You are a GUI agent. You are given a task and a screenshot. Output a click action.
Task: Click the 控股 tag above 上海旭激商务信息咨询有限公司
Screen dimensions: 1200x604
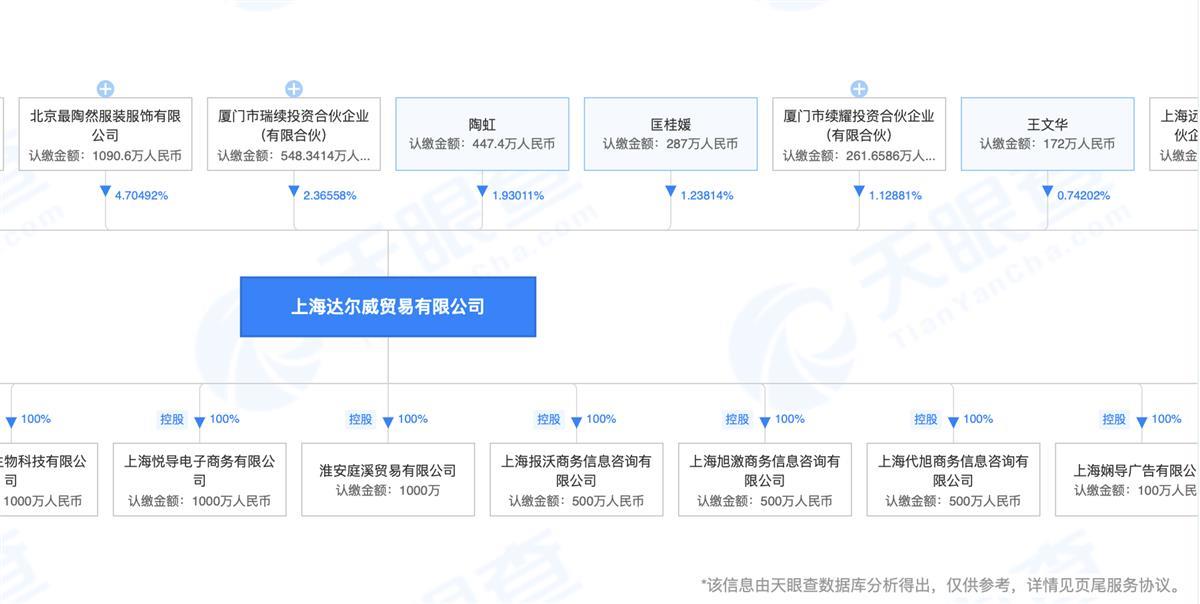(738, 419)
